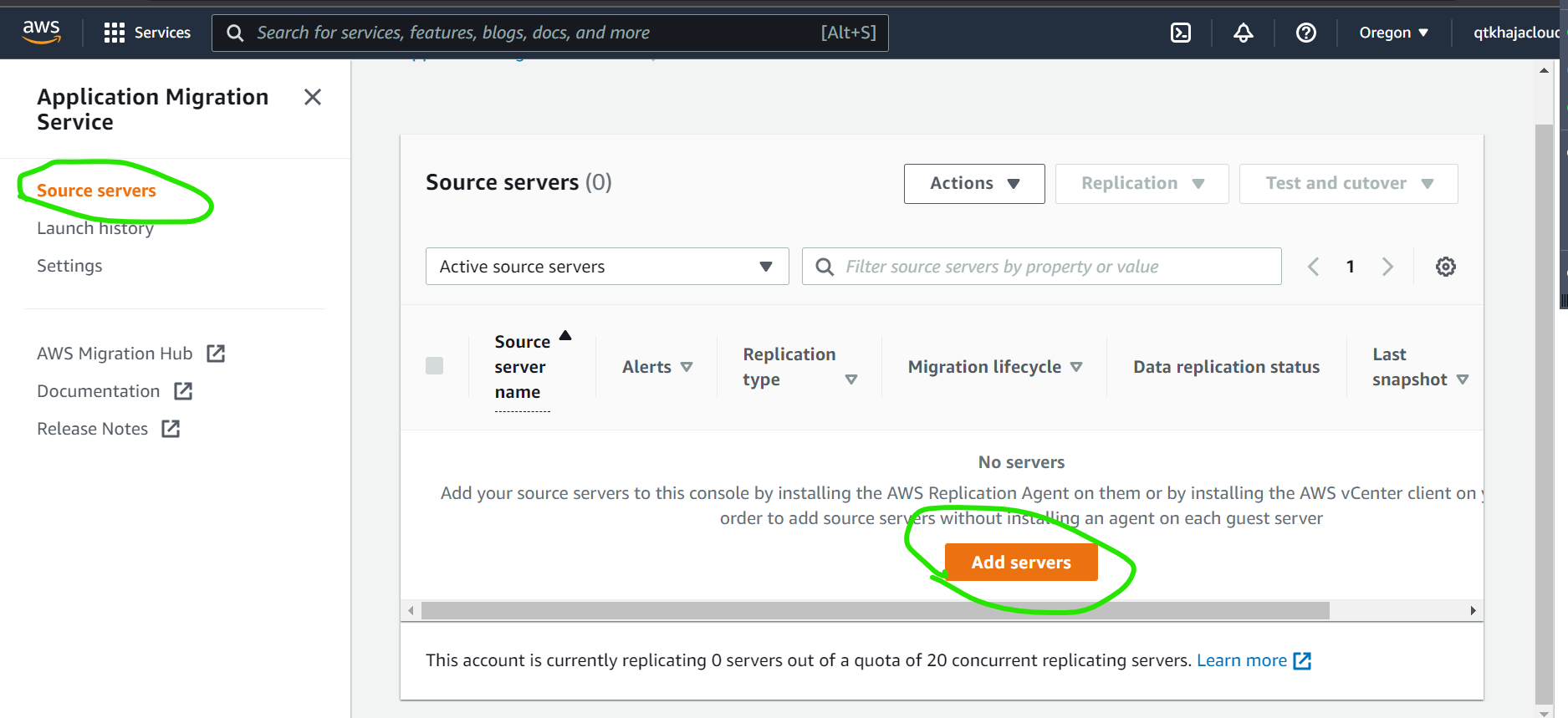
Task: Open the notifications bell
Action: [1243, 33]
